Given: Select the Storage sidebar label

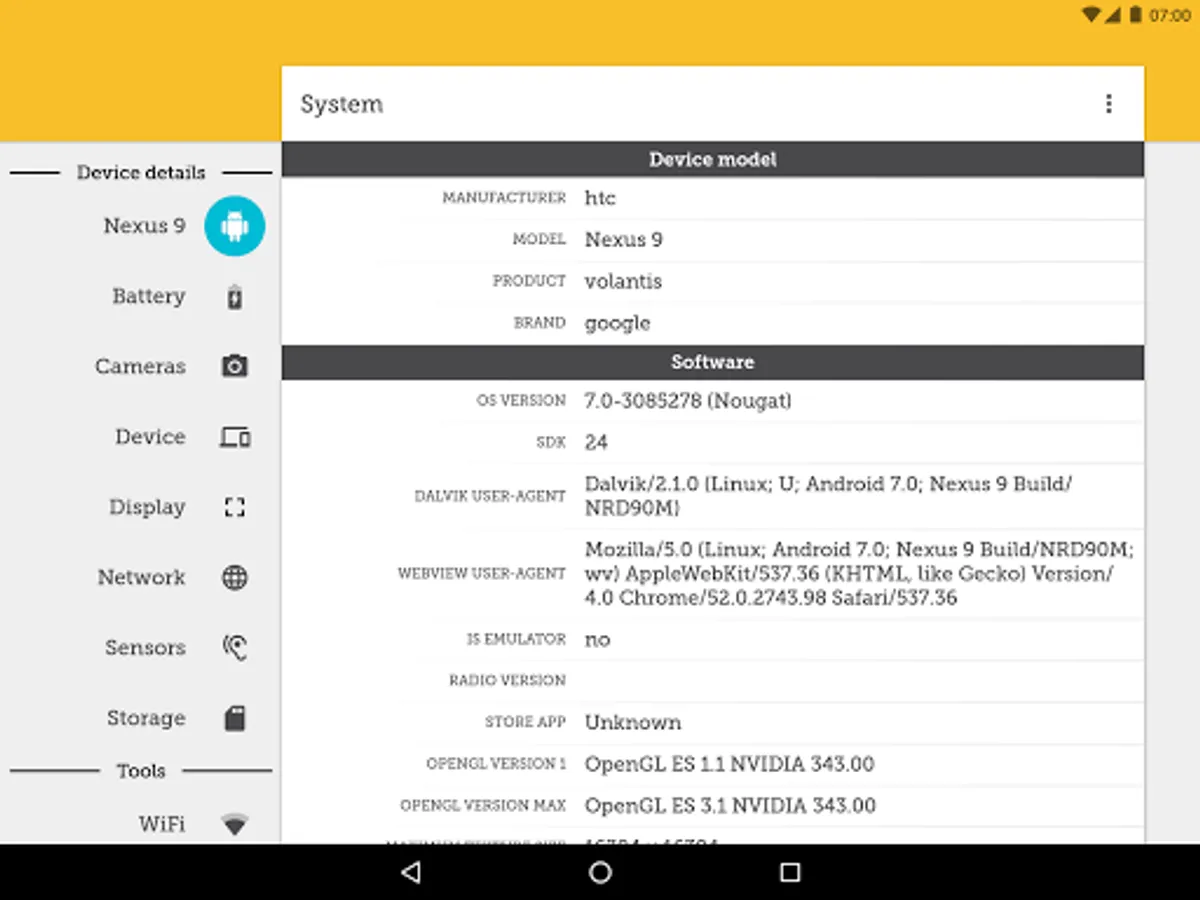Looking at the screenshot, I should point(146,718).
